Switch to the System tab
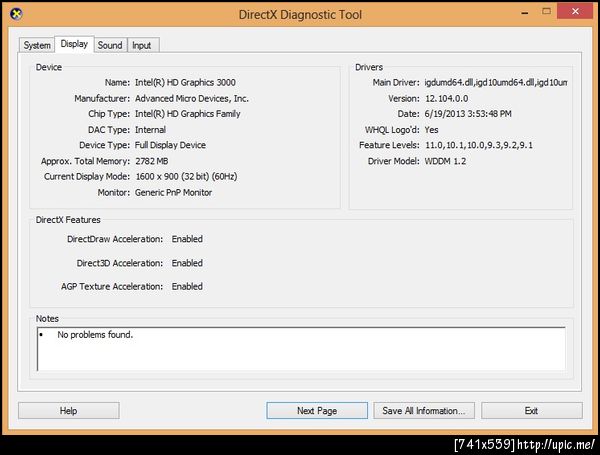The width and height of the screenshot is (600, 455). pyautogui.click(x=37, y=45)
